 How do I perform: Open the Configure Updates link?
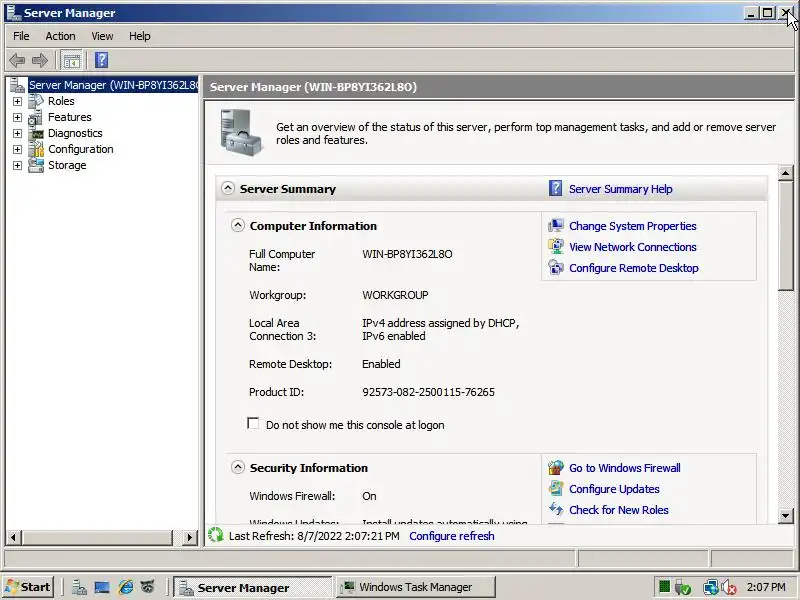[614, 489]
